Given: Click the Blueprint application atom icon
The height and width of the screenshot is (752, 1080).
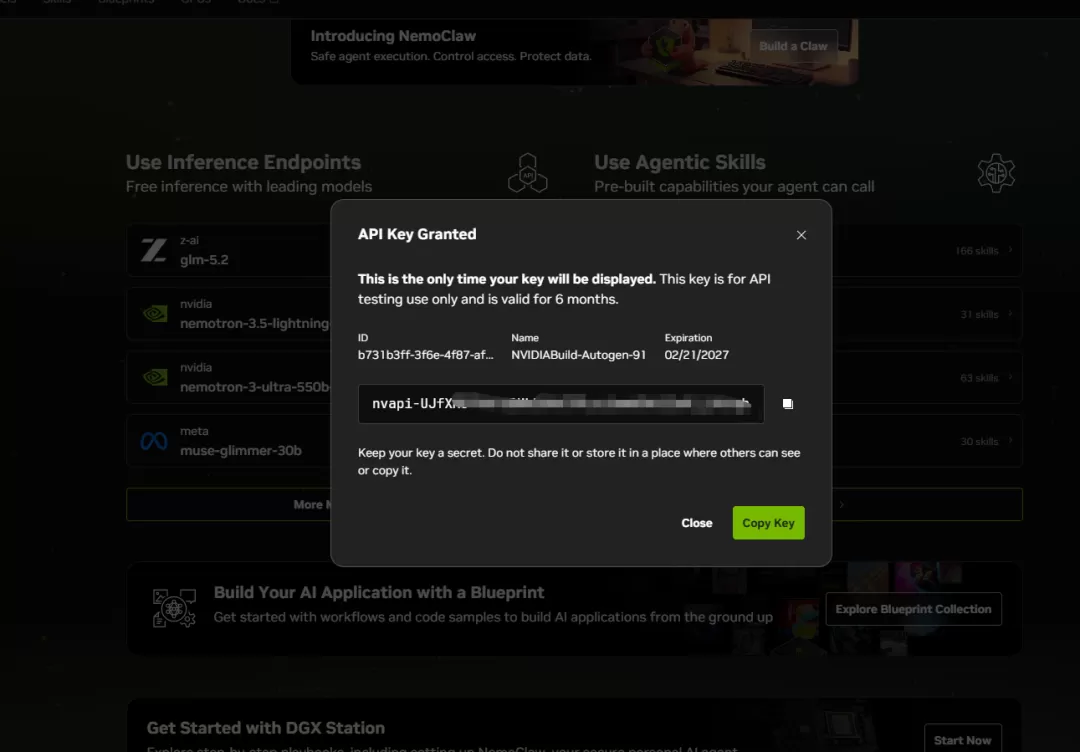Looking at the screenshot, I should (x=174, y=607).
